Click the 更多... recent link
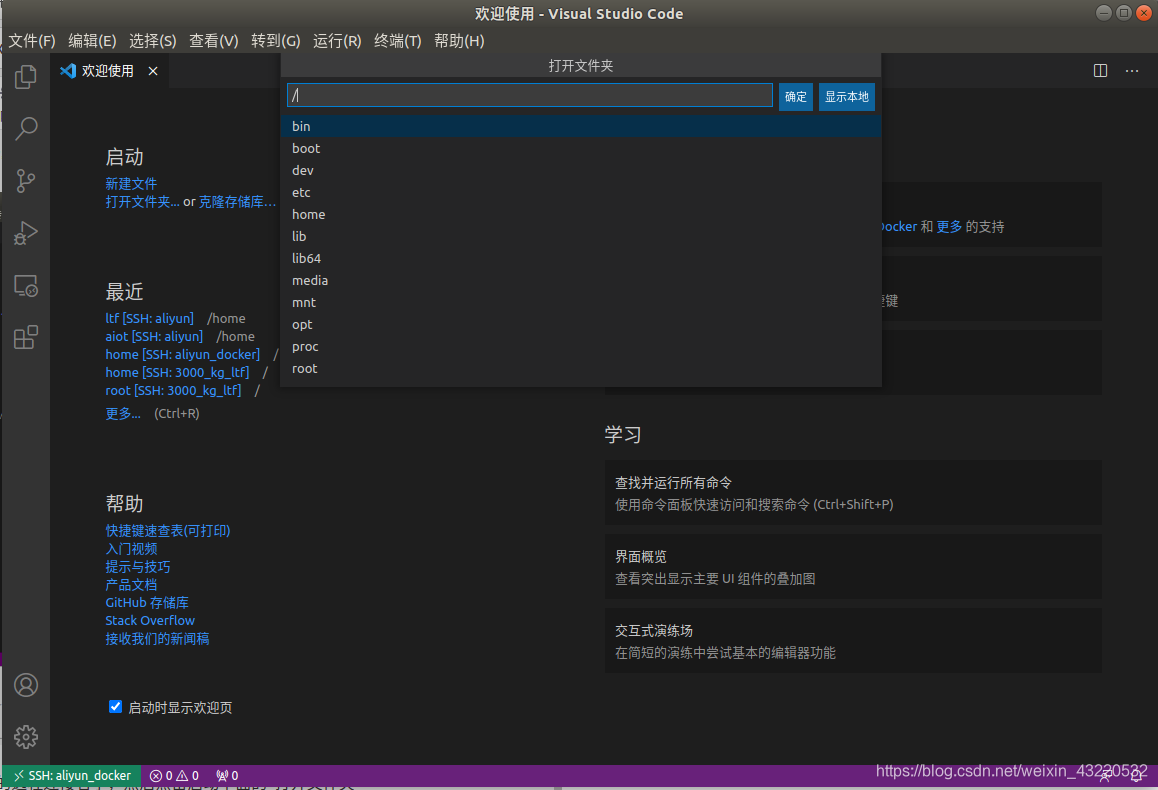This screenshot has height=790, width=1158. coord(123,413)
